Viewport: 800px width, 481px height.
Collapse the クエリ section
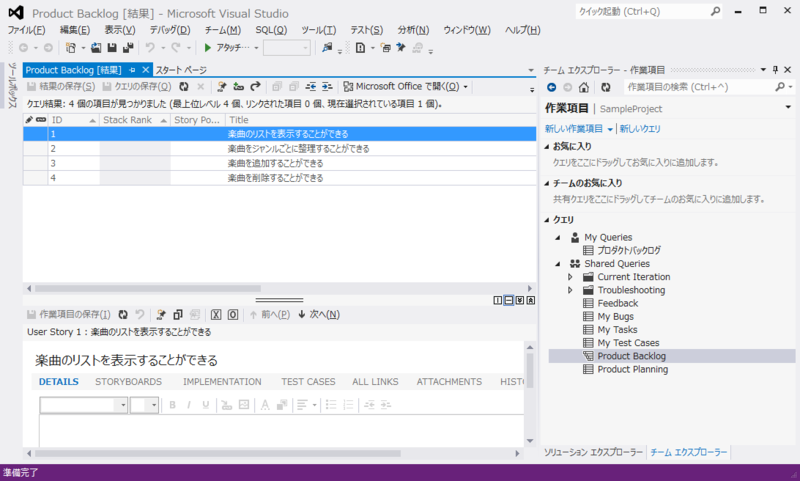pos(547,220)
